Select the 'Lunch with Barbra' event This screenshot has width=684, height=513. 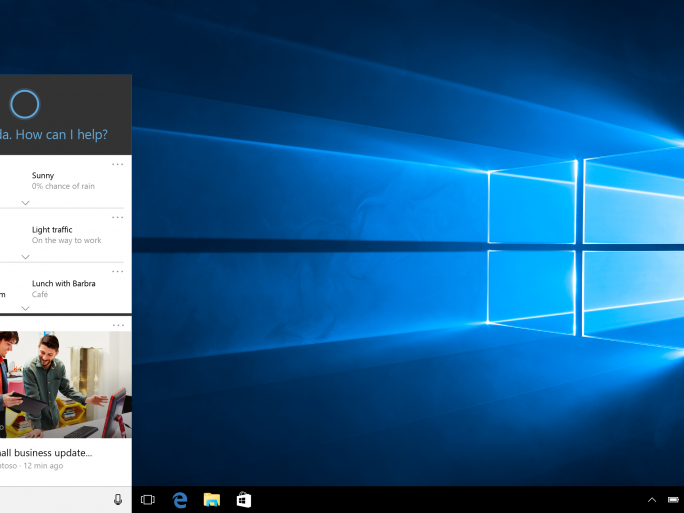point(63,284)
